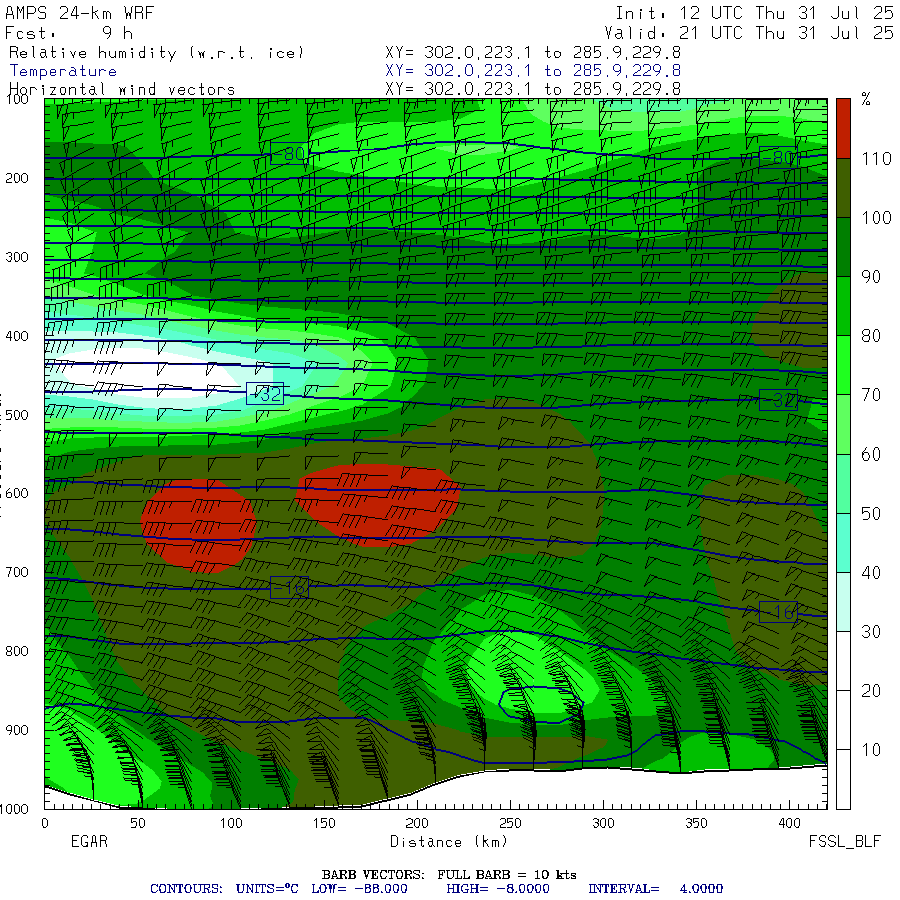The image size is (900, 900).
Task: Click the "%" unit above the colorbar
Action: [866, 99]
